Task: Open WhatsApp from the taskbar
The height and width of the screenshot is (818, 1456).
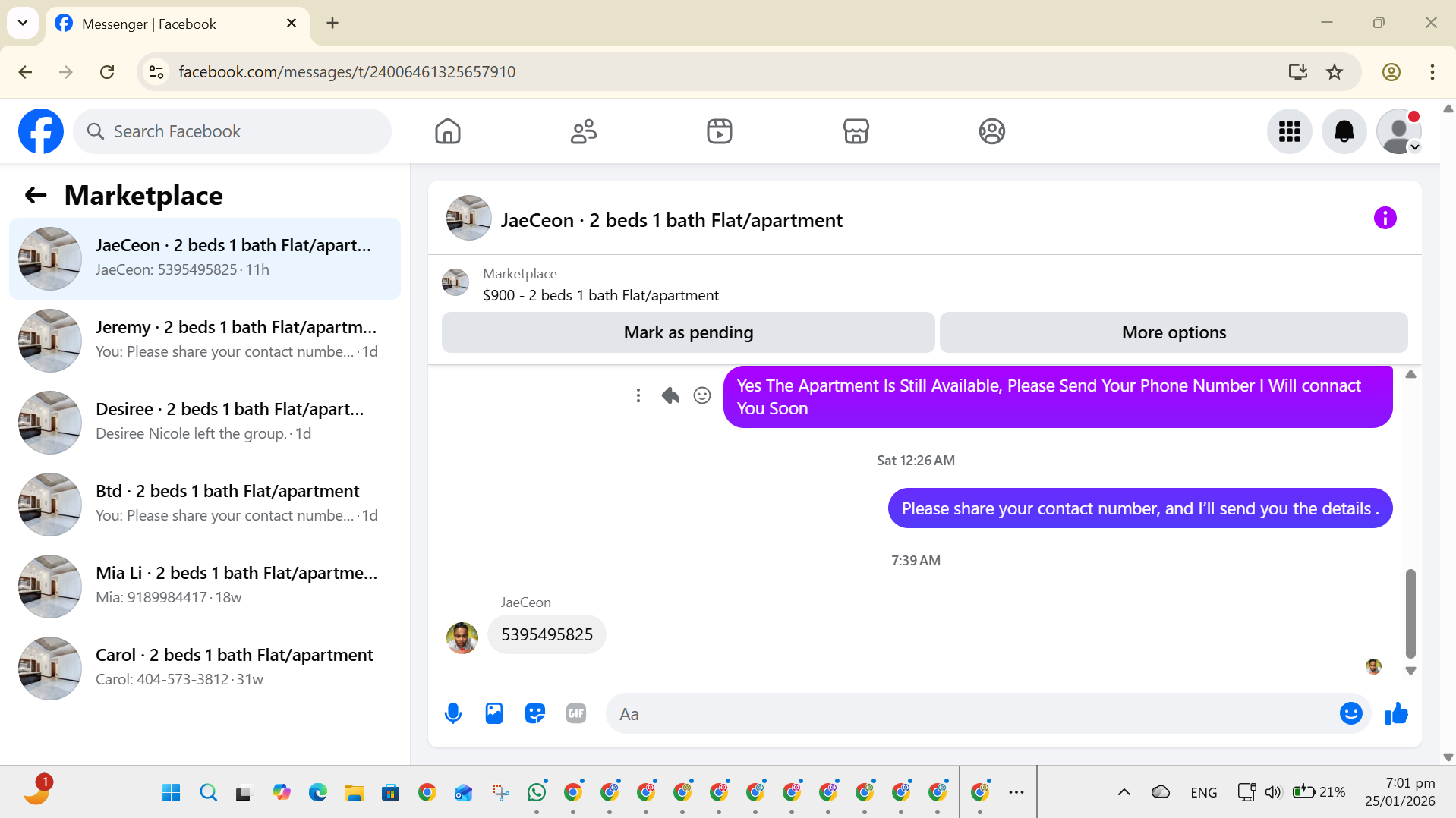Action: click(x=537, y=792)
